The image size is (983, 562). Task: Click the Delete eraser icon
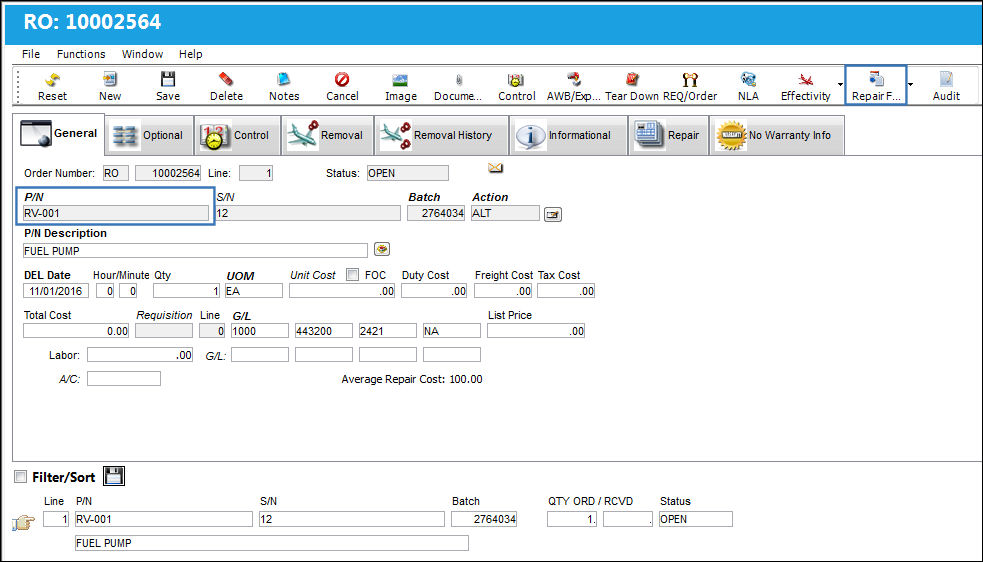coord(226,80)
